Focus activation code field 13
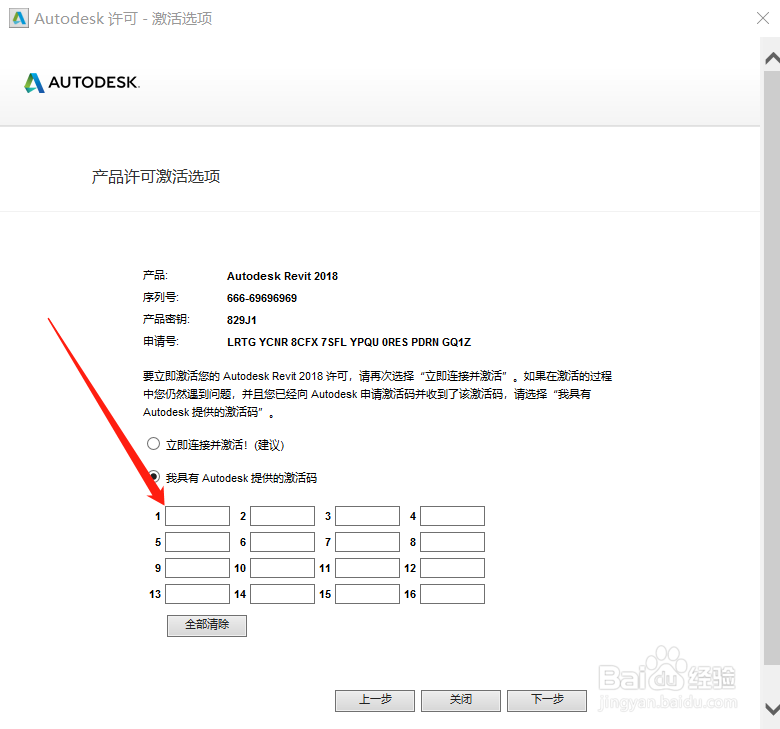This screenshot has height=729, width=780. coord(197,594)
